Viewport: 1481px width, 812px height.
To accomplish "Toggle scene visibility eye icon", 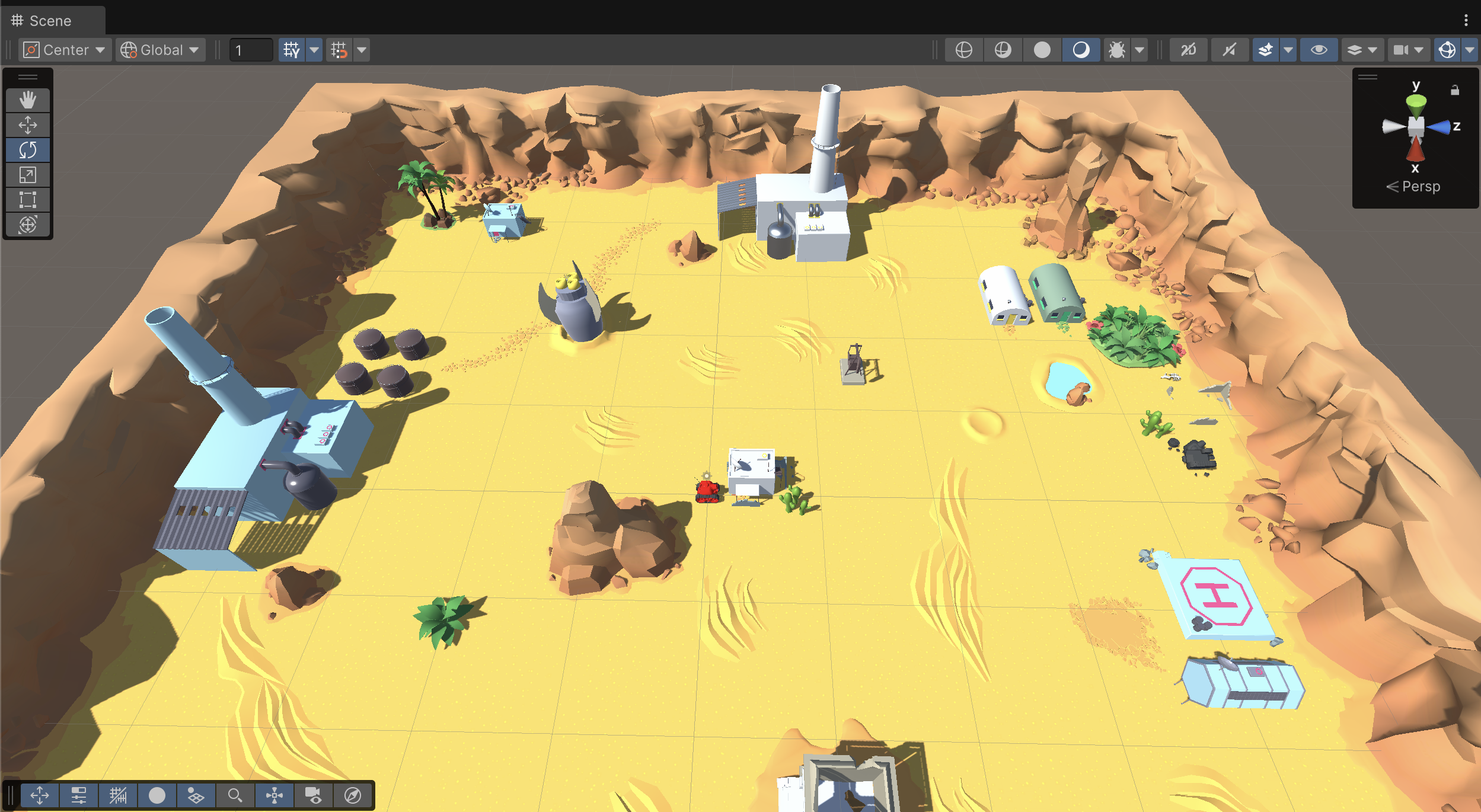I will [1319, 50].
